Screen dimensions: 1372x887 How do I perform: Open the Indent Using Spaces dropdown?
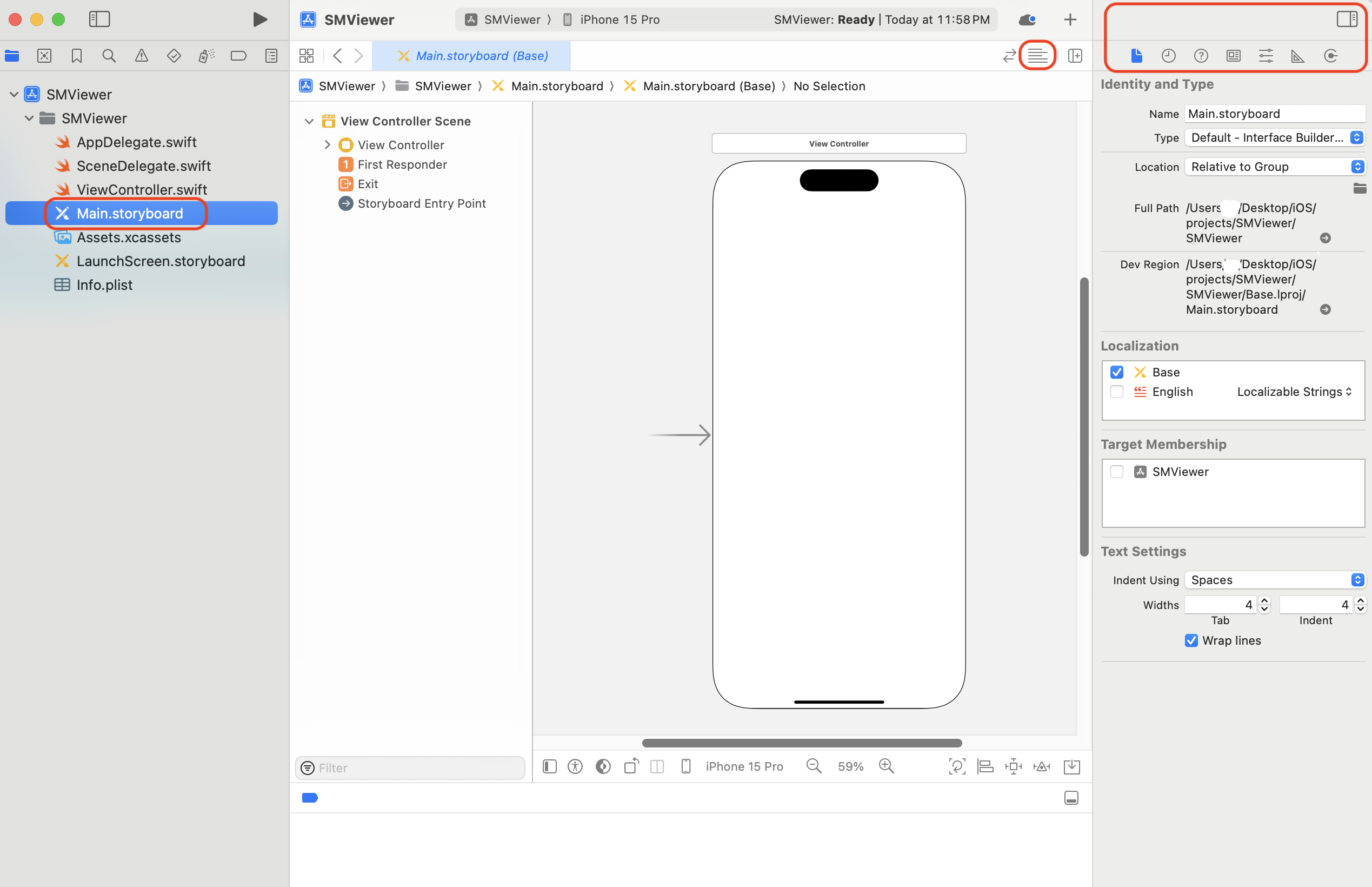point(1275,580)
